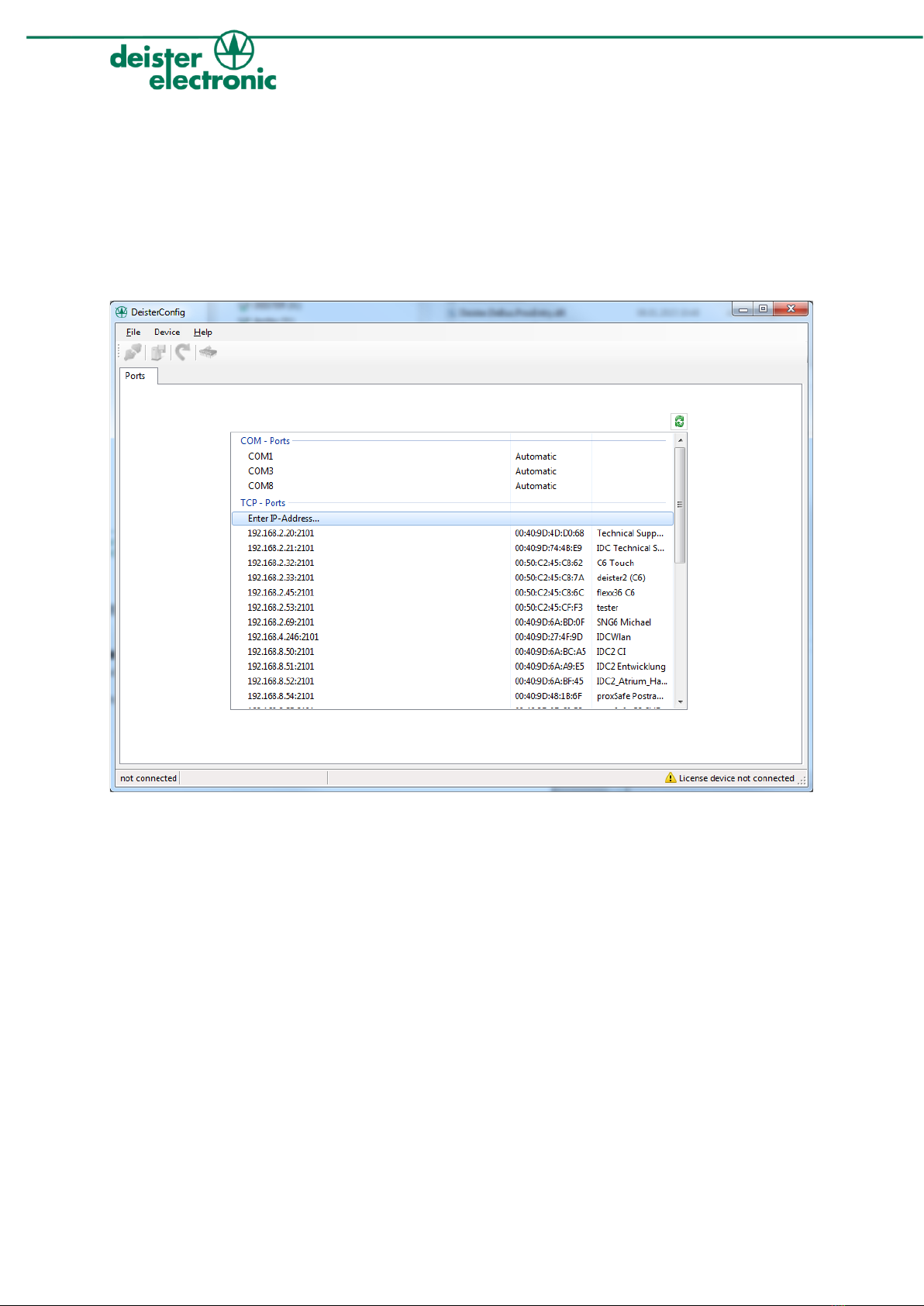924x1306 pixels.
Task: Select TCP port 192.168.2.32:2101
Action: click(281, 563)
